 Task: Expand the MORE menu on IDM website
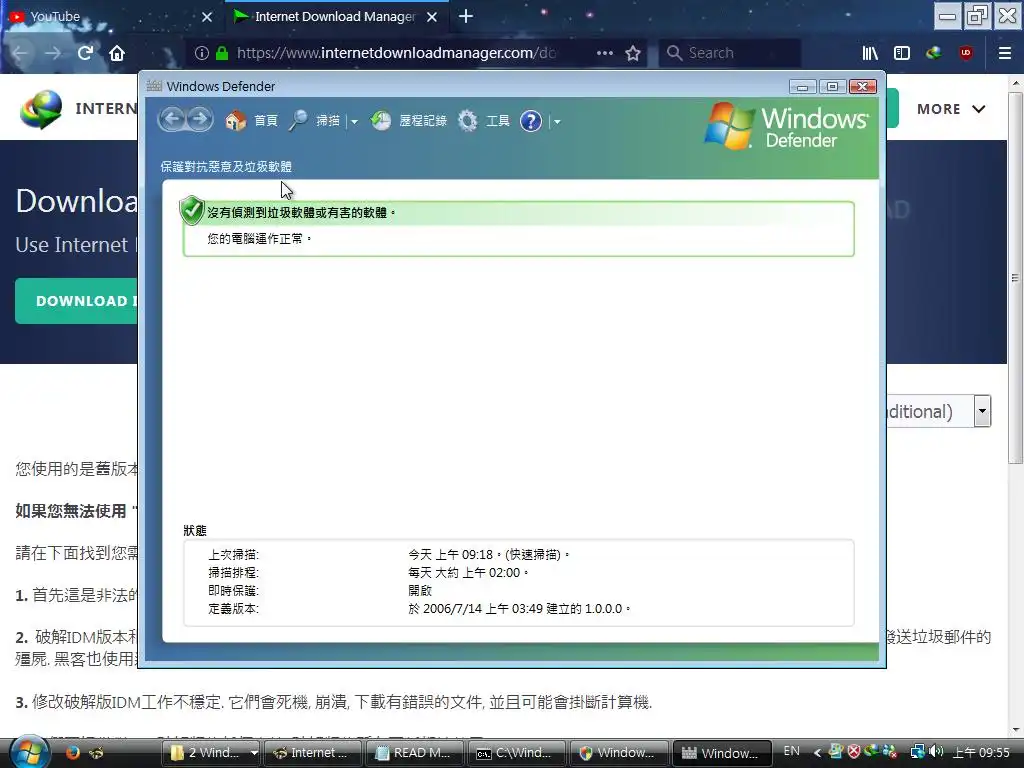(951, 109)
